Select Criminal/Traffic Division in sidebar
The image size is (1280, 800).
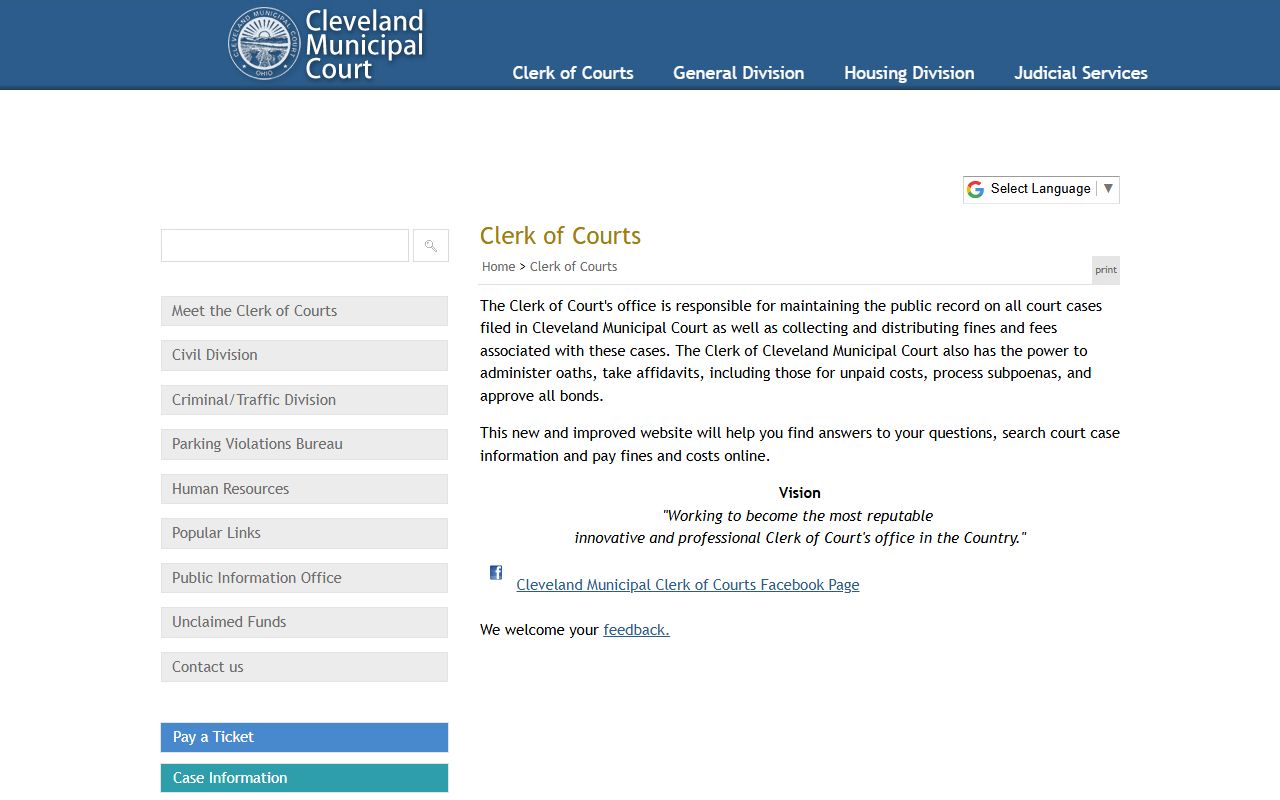pos(304,400)
